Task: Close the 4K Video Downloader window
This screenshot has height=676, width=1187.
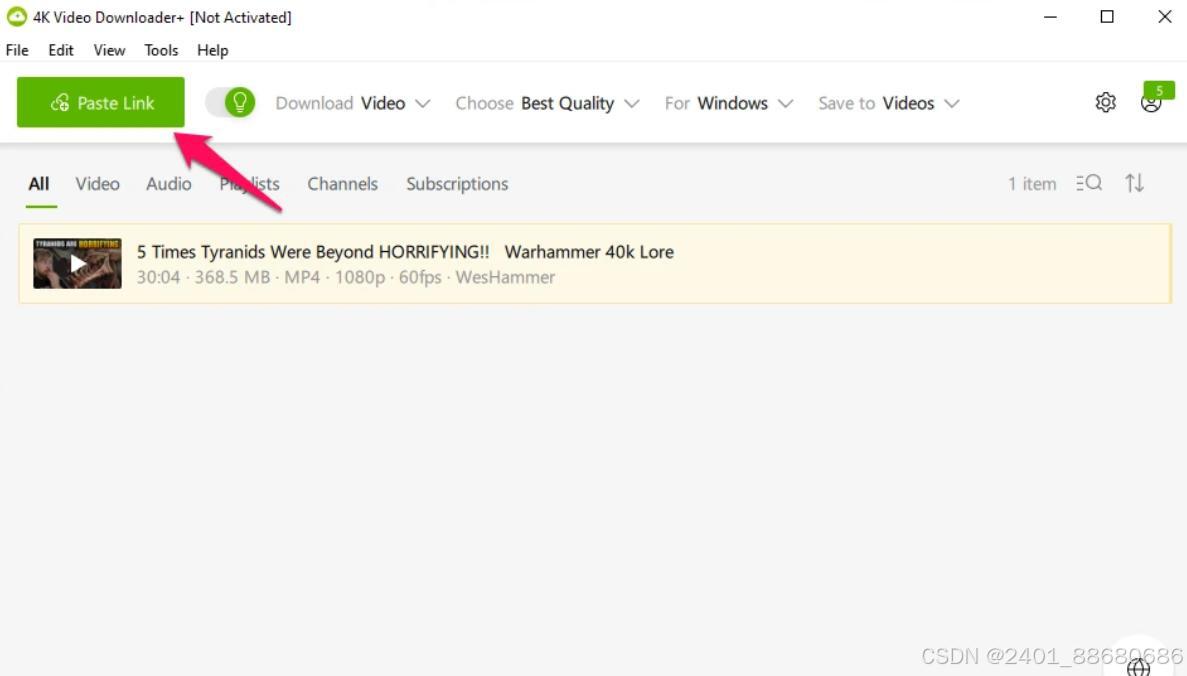Action: click(x=1164, y=17)
